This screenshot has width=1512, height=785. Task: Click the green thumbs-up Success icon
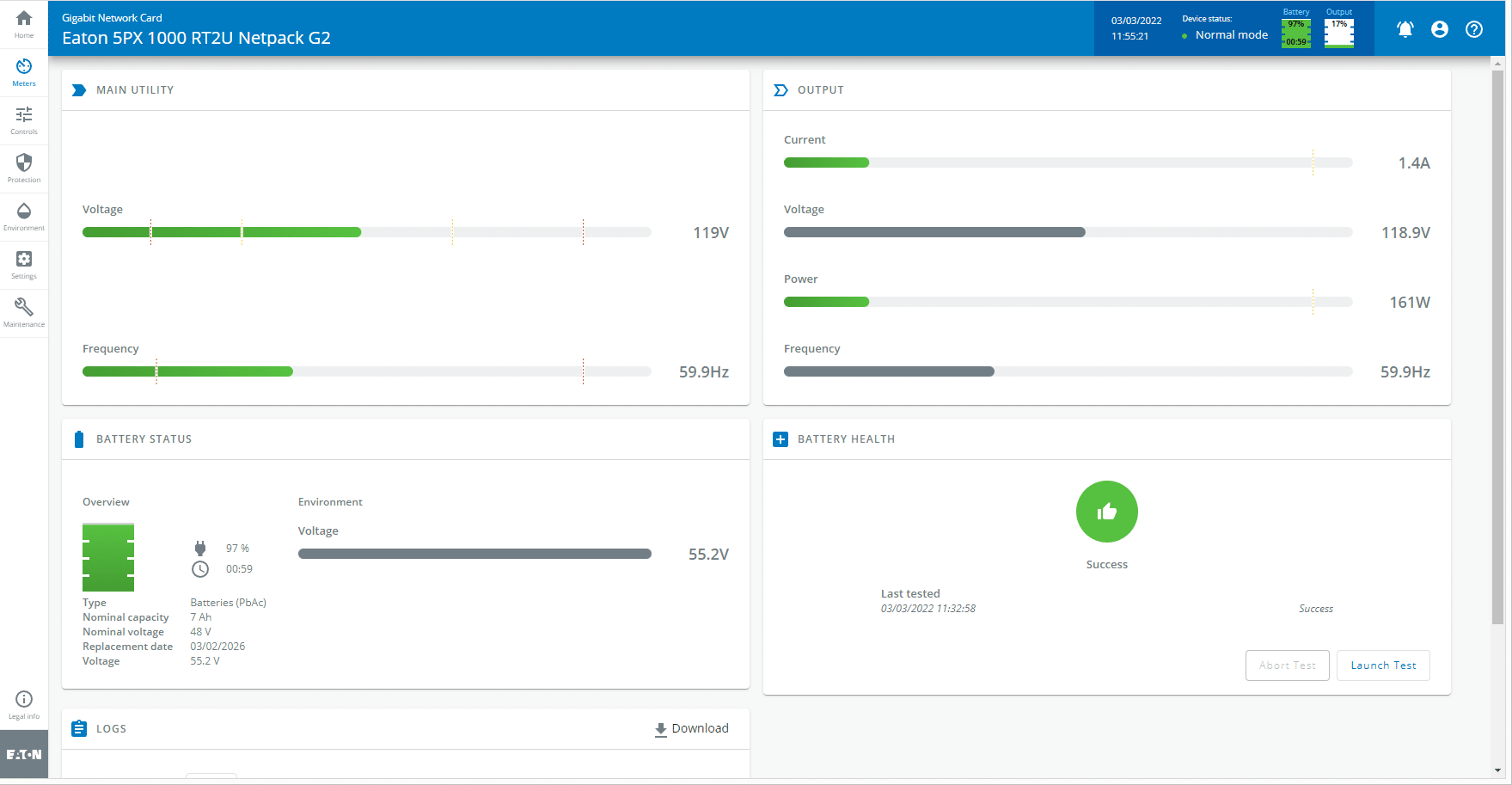pos(1107,512)
